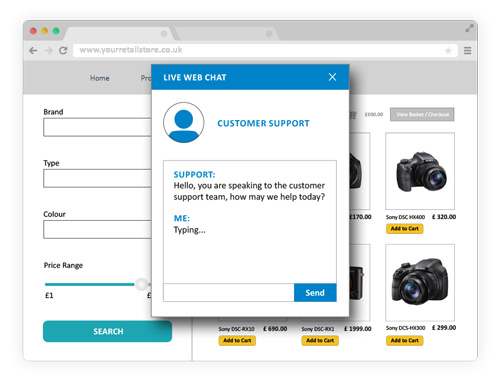Click the £ 1999.00 price text
Screen dimensions: 500x384
pyautogui.click(x=358, y=329)
